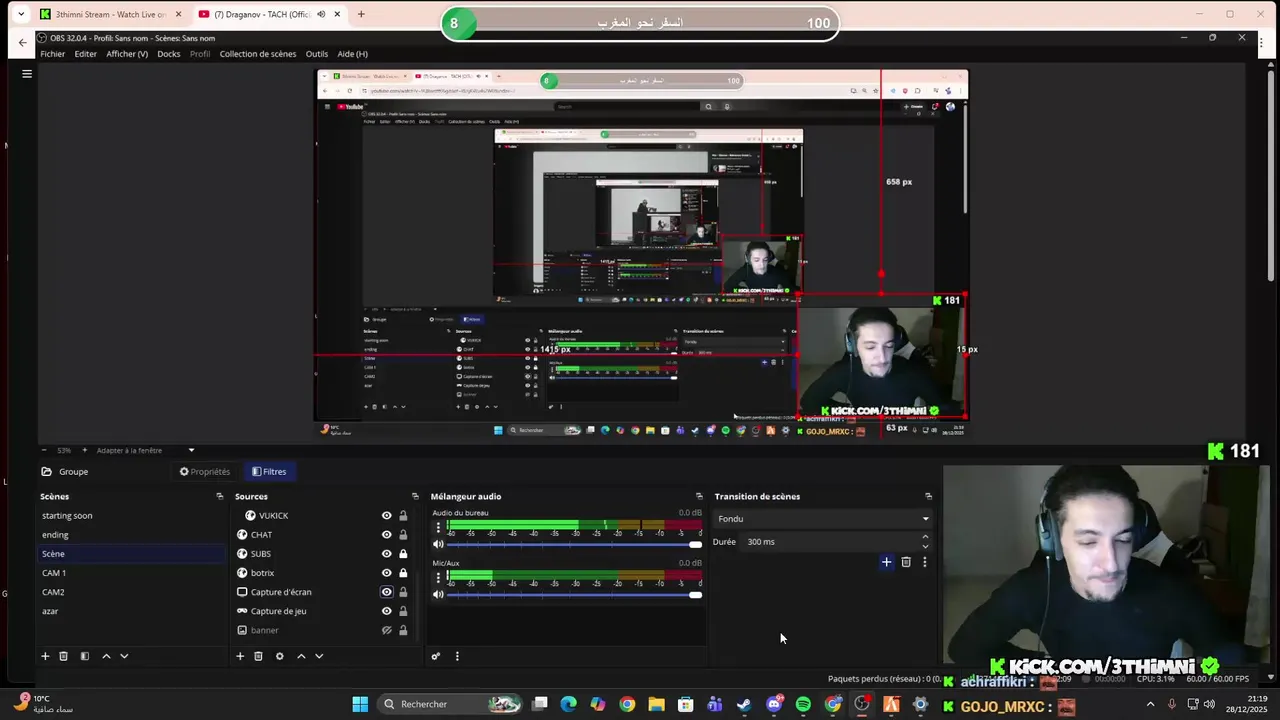Open Audio du bureau options dots

pos(437,526)
